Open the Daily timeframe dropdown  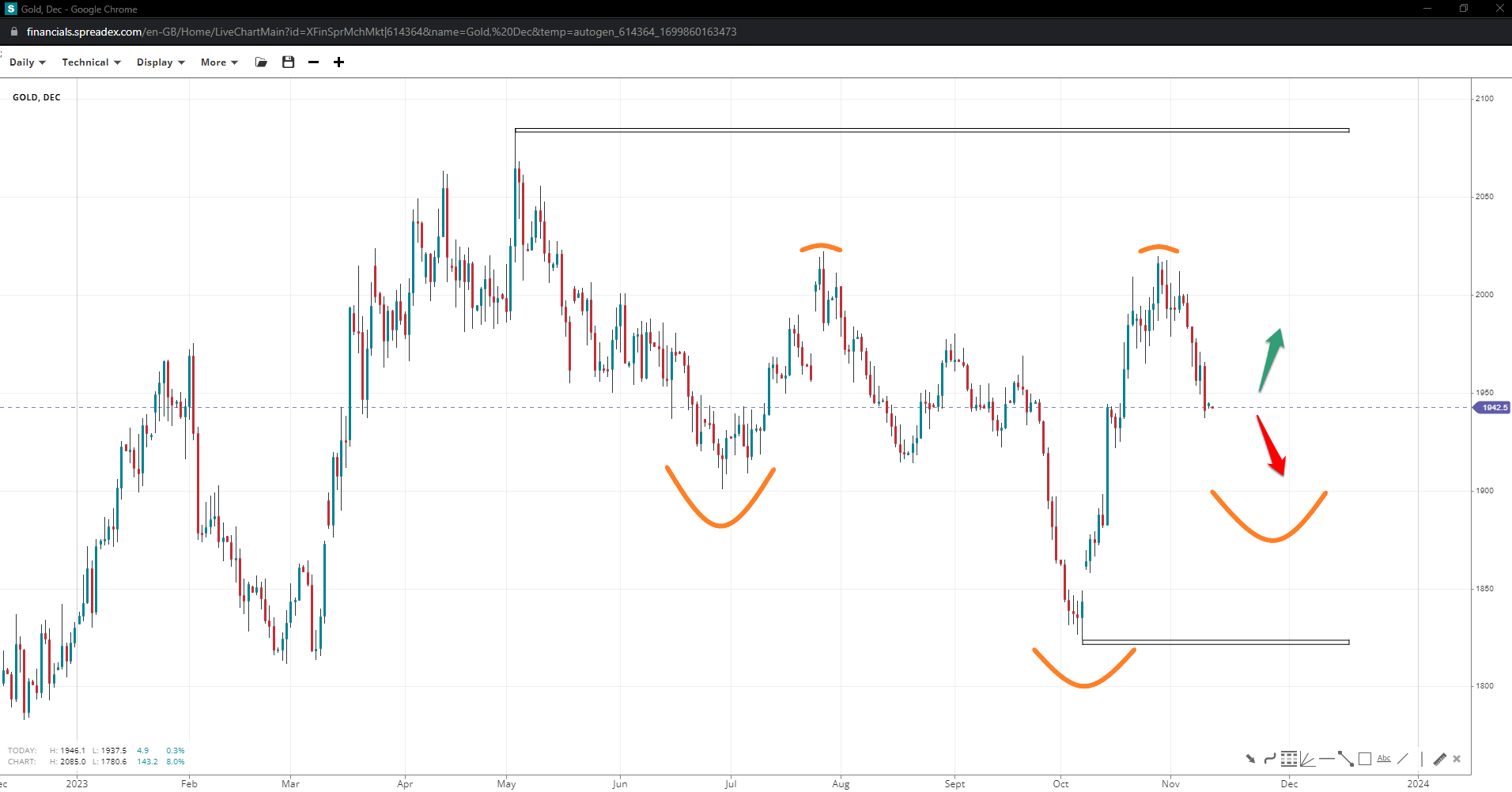coord(27,62)
